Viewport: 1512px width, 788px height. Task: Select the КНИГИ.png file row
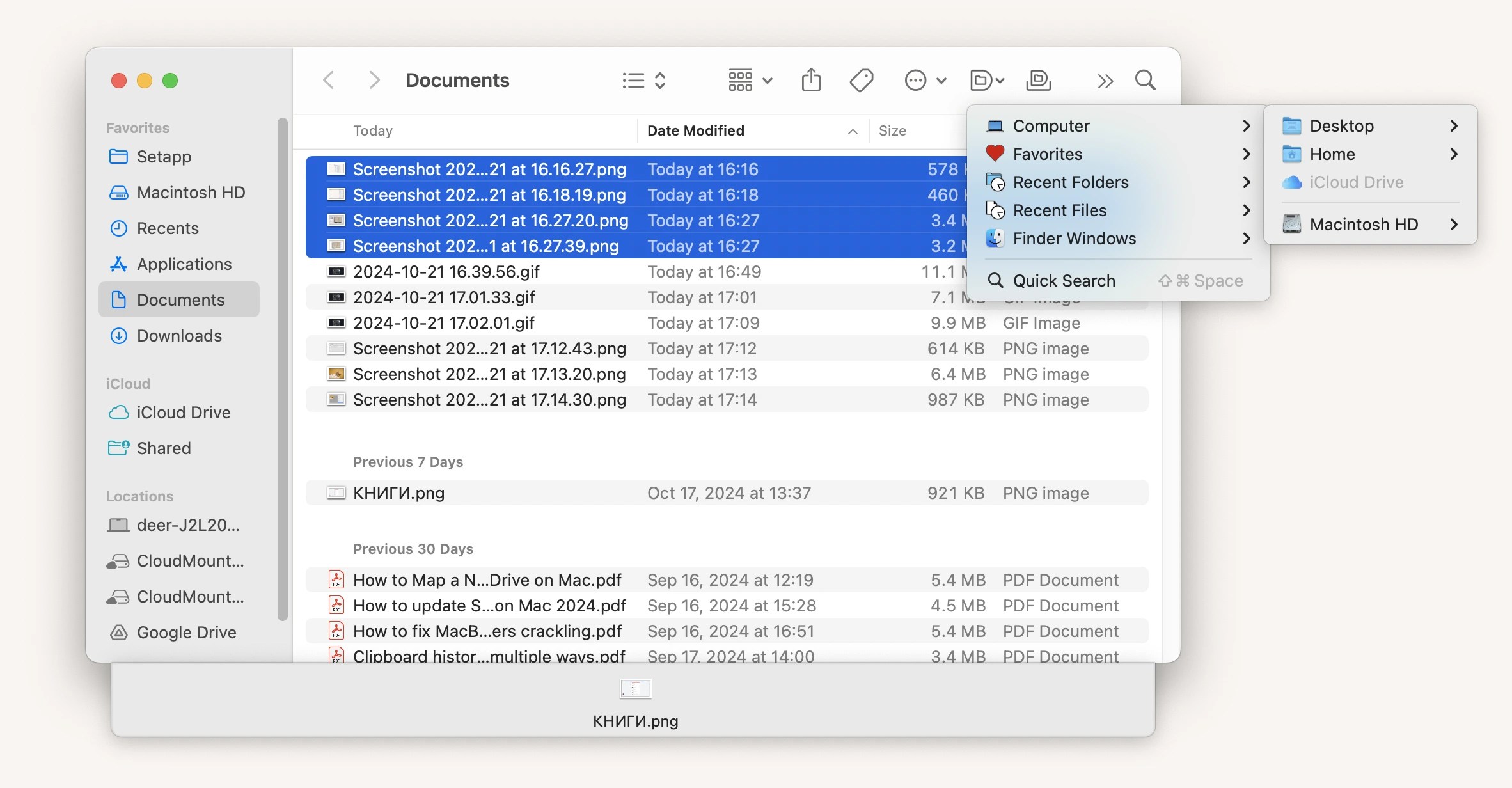(398, 493)
